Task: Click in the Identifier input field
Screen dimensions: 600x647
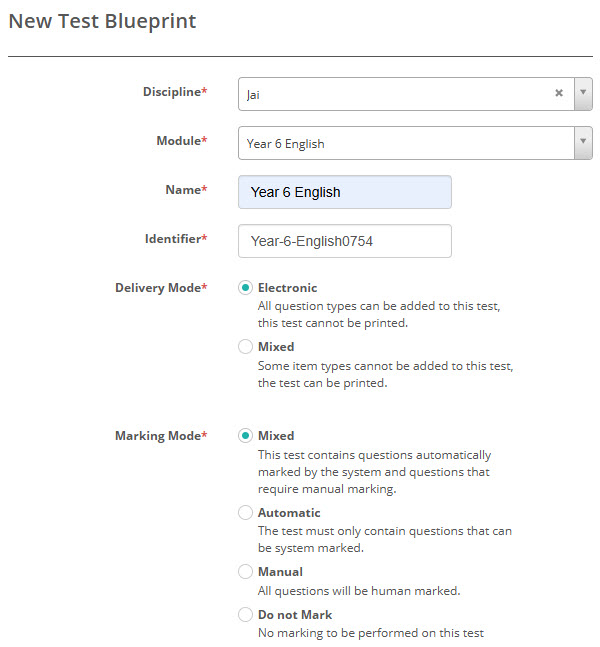Action: click(344, 241)
